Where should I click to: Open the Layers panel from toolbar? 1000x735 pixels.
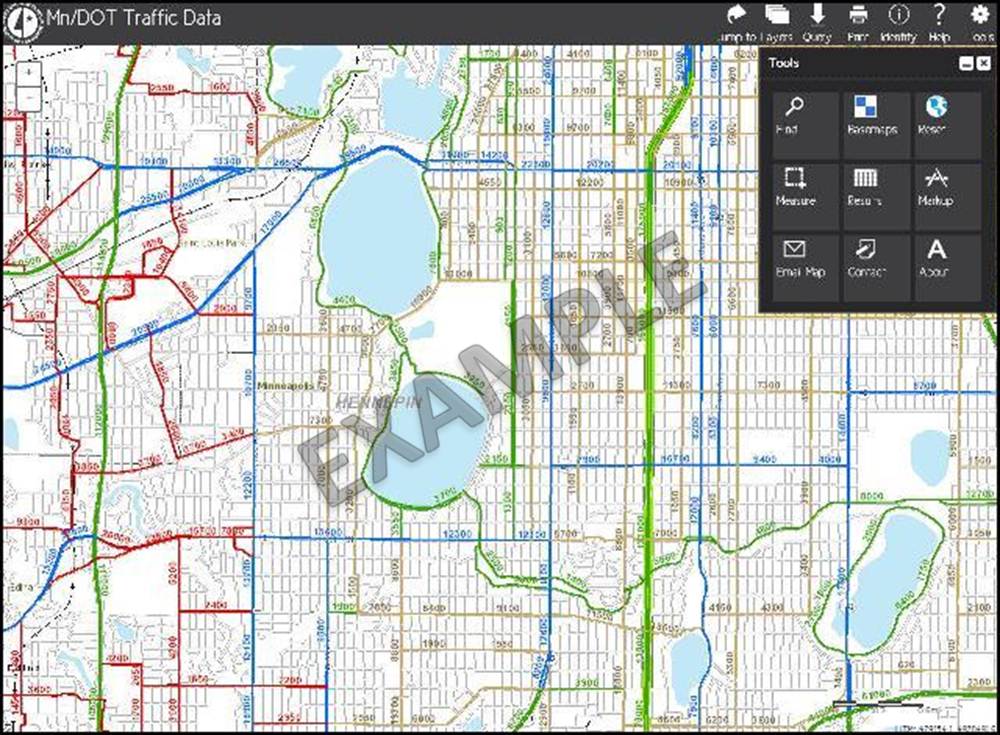tap(777, 15)
